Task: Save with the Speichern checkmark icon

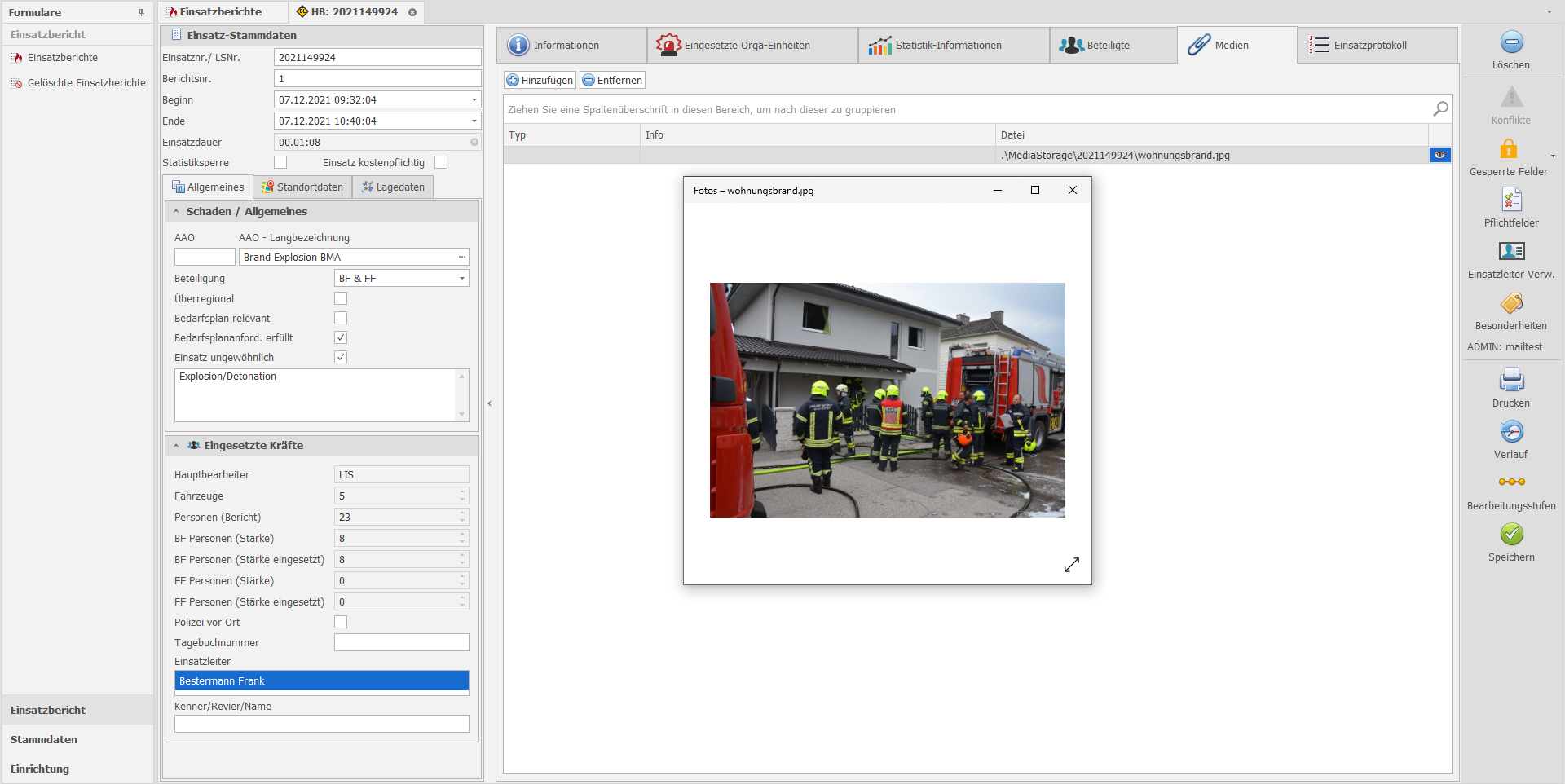Action: tap(1510, 534)
